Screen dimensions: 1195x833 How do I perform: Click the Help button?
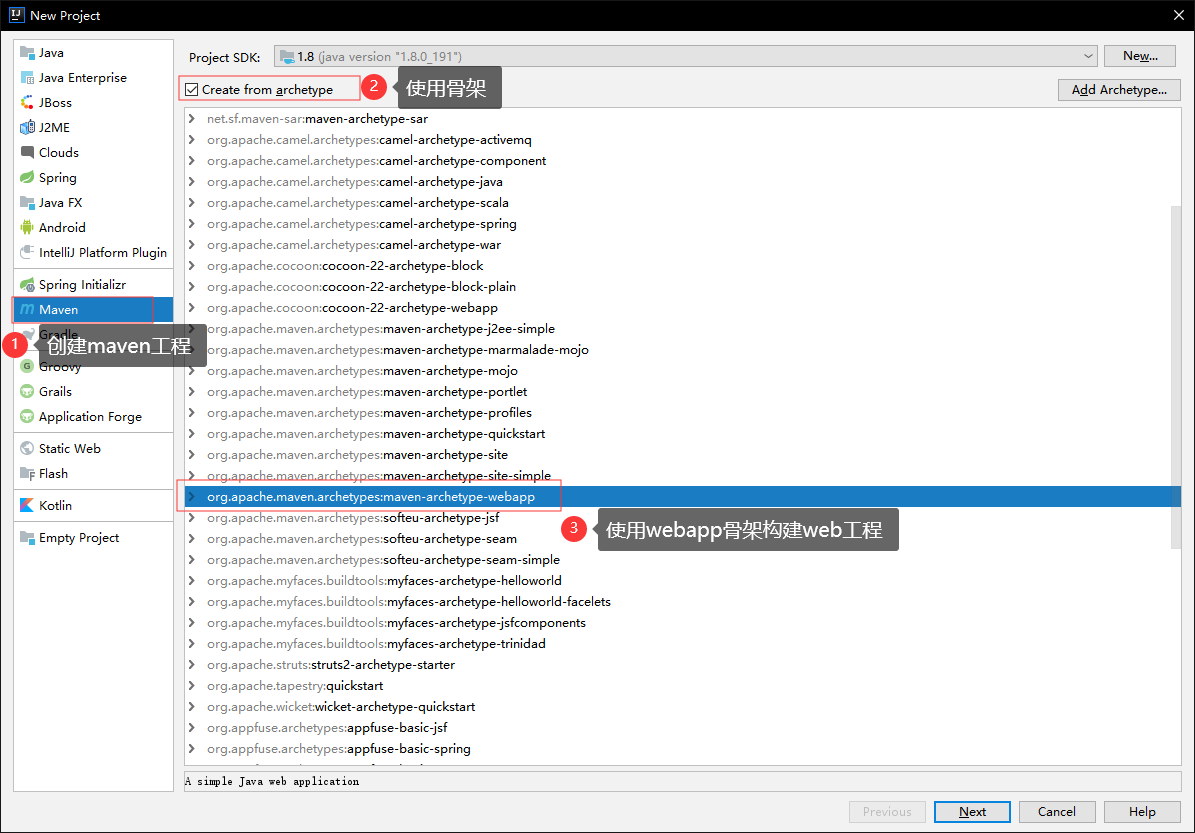click(1142, 812)
